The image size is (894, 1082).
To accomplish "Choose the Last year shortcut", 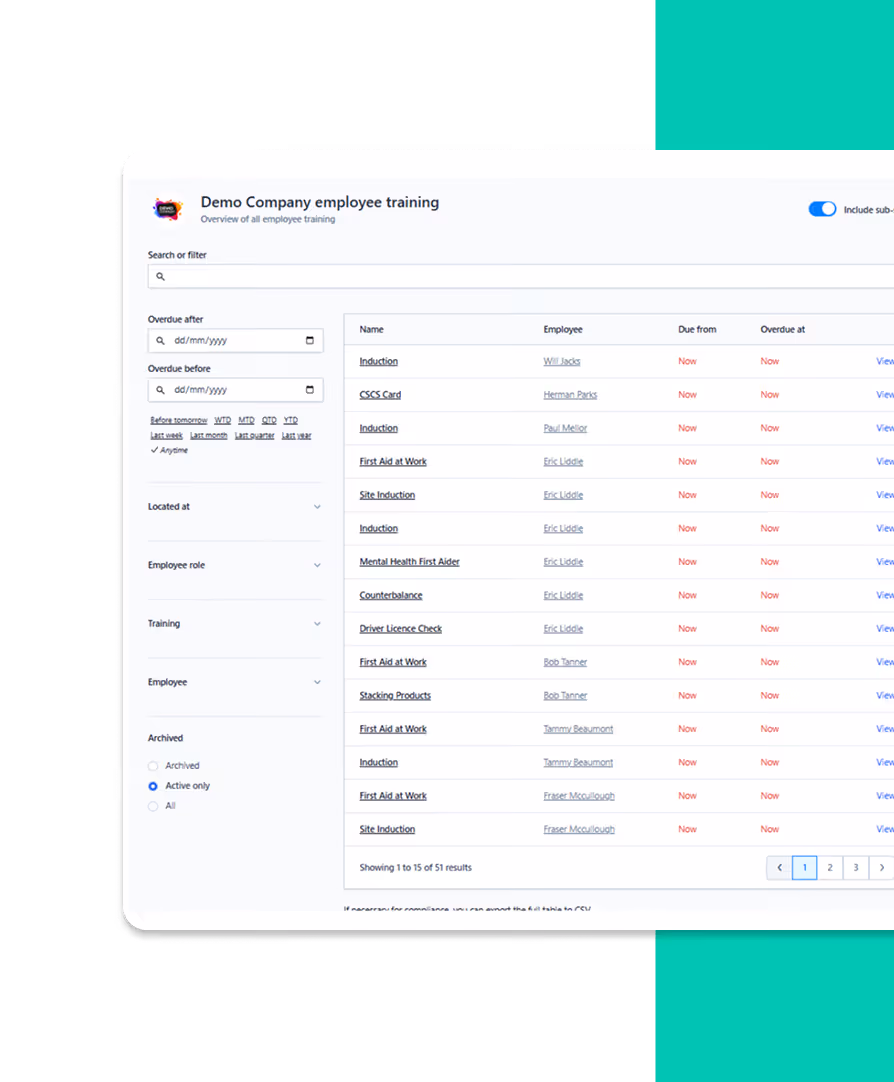I will (297, 435).
